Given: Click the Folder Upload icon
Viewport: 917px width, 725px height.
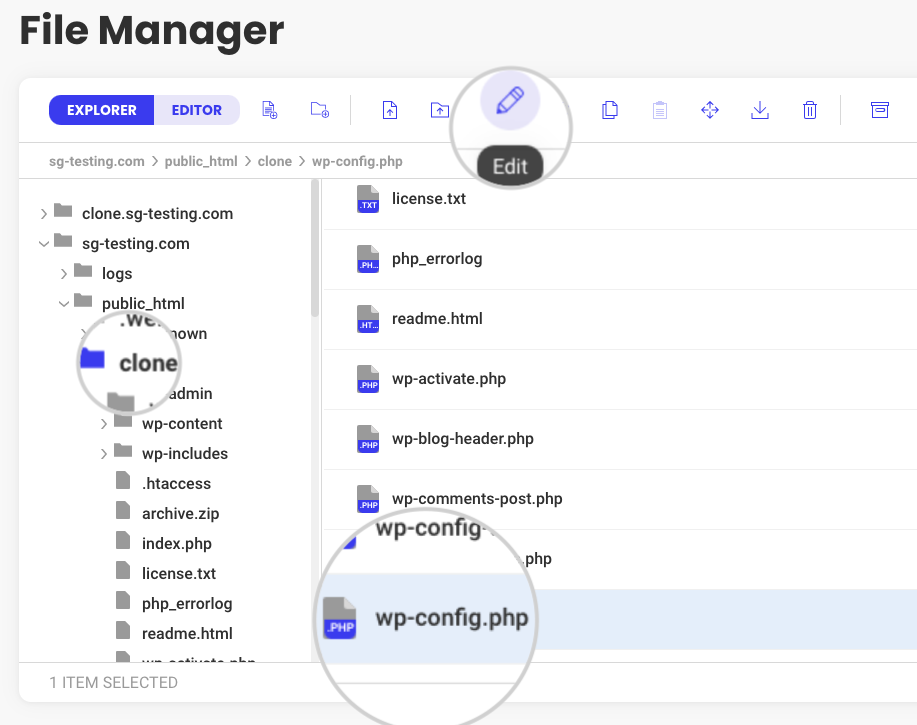Looking at the screenshot, I should point(440,110).
